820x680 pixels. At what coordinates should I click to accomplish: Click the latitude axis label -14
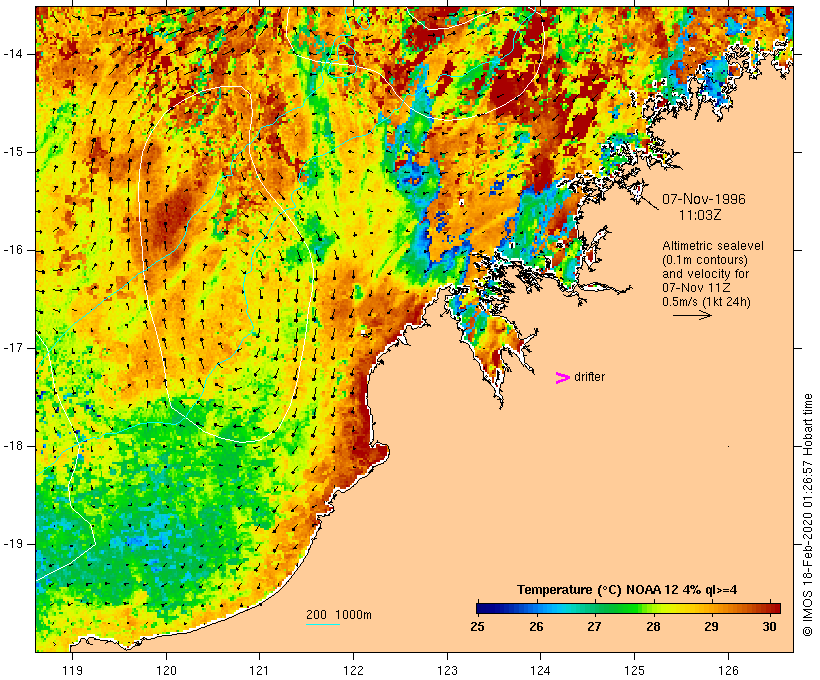tap(13, 54)
